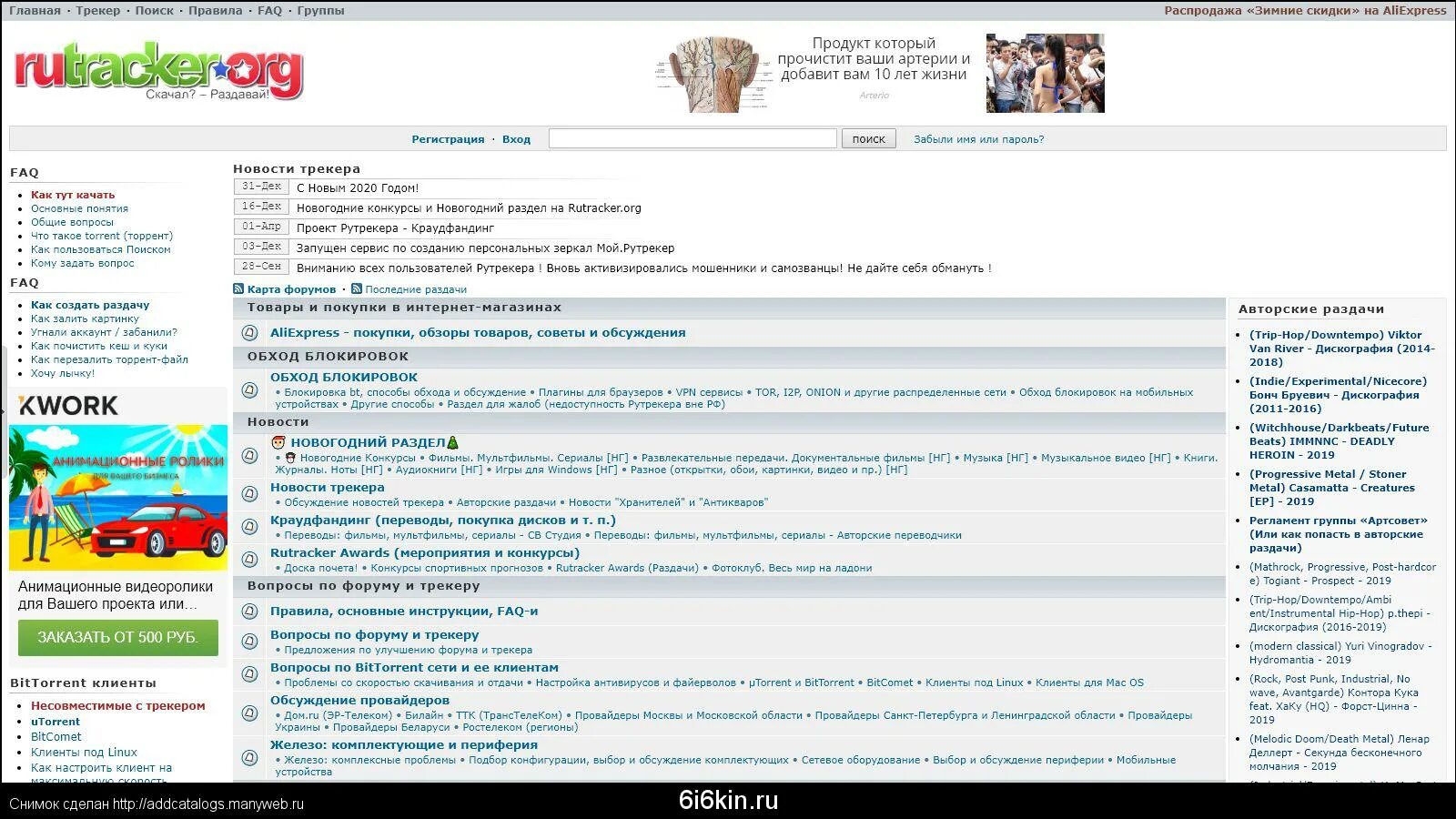This screenshot has height=819, width=1456.
Task: Open Viktor Van River discography release
Action: pyautogui.click(x=1342, y=349)
